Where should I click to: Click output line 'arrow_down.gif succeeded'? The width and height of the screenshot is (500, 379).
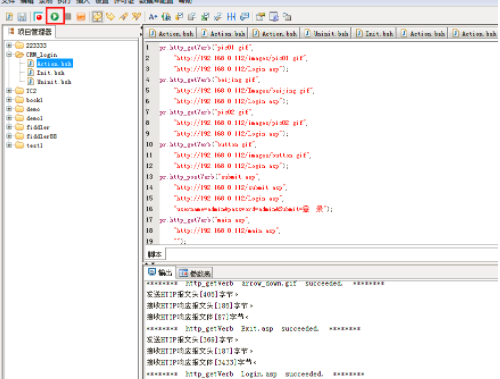tap(266, 283)
